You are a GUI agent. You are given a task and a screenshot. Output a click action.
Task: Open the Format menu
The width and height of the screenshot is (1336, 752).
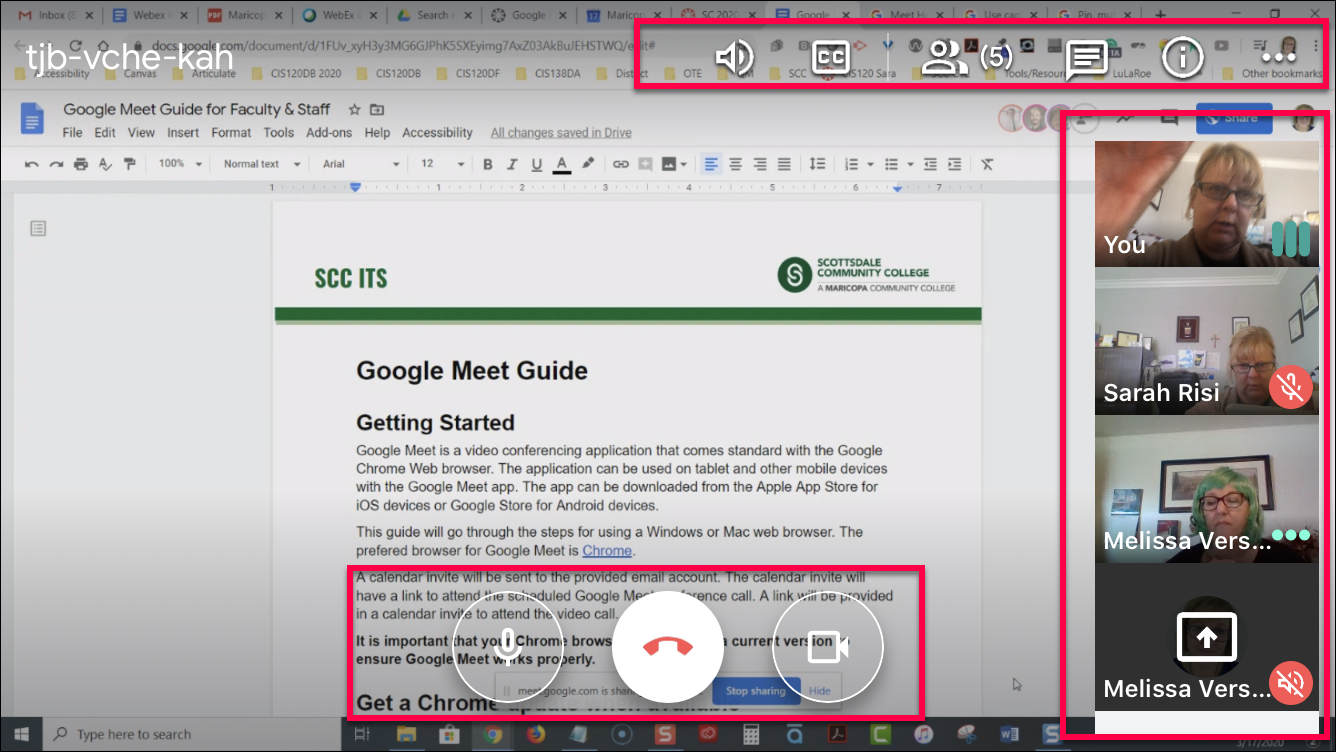[231, 132]
